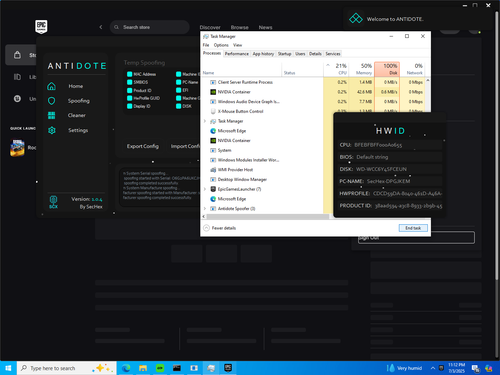Open Microsoft Edge from the taskbar
The height and width of the screenshot is (375, 500).
(126, 368)
